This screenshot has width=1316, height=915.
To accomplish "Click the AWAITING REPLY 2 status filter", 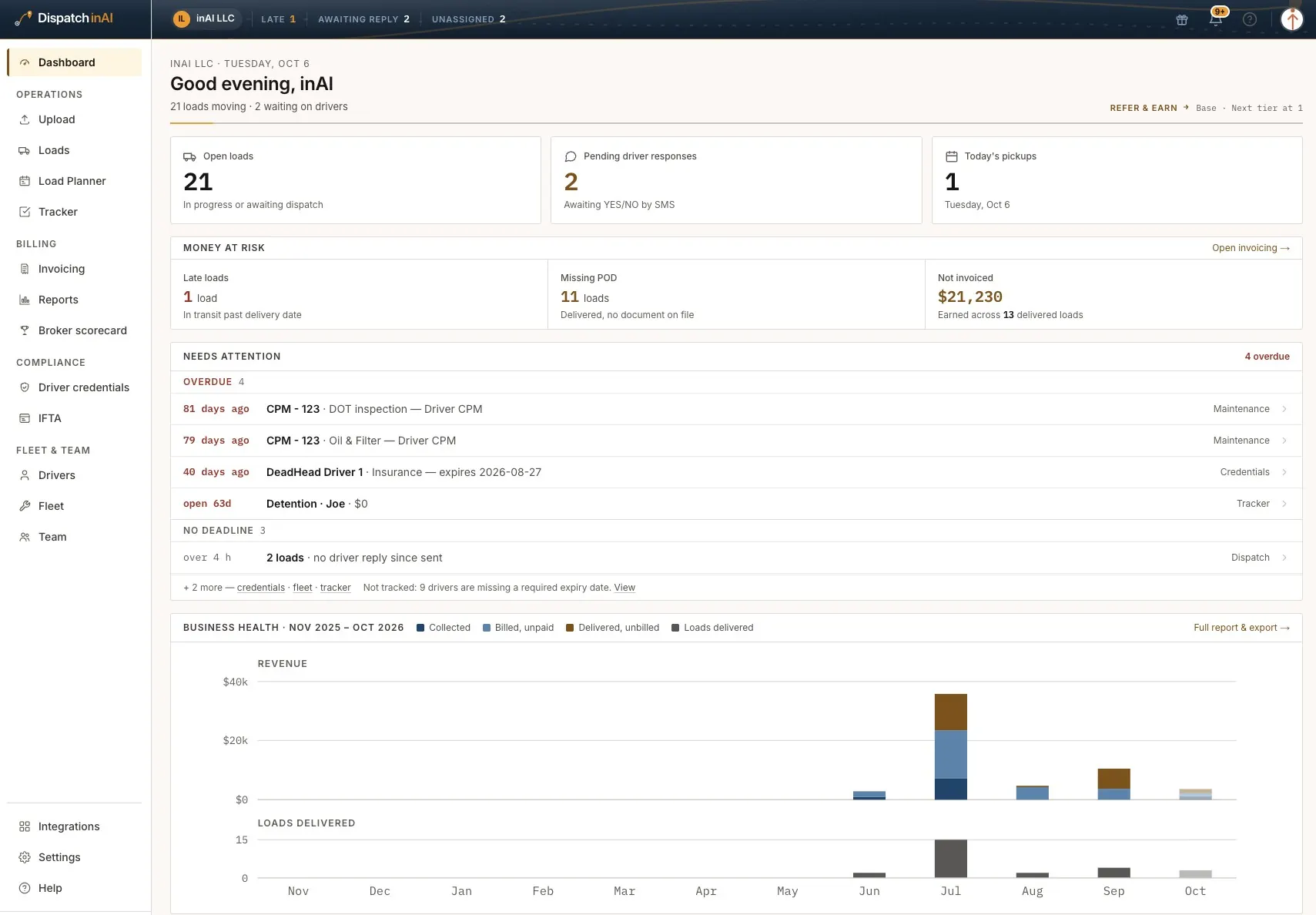I will coord(363,19).
